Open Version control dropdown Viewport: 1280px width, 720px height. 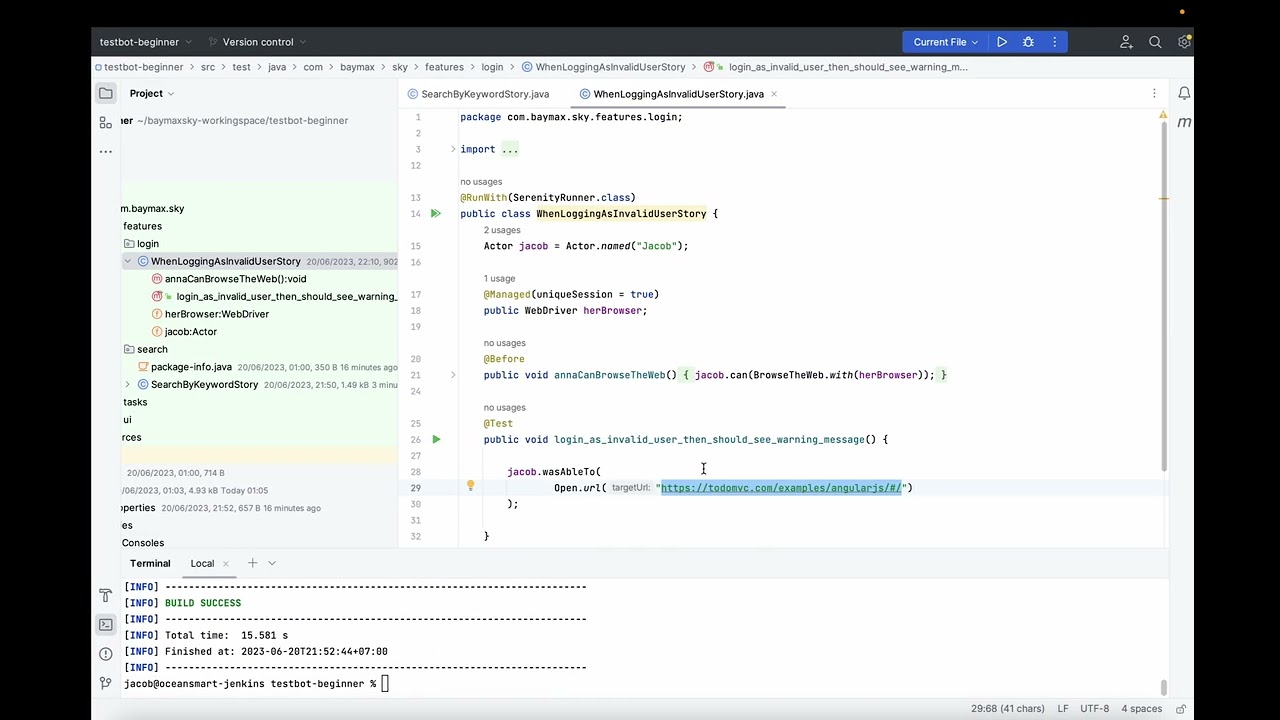[257, 42]
